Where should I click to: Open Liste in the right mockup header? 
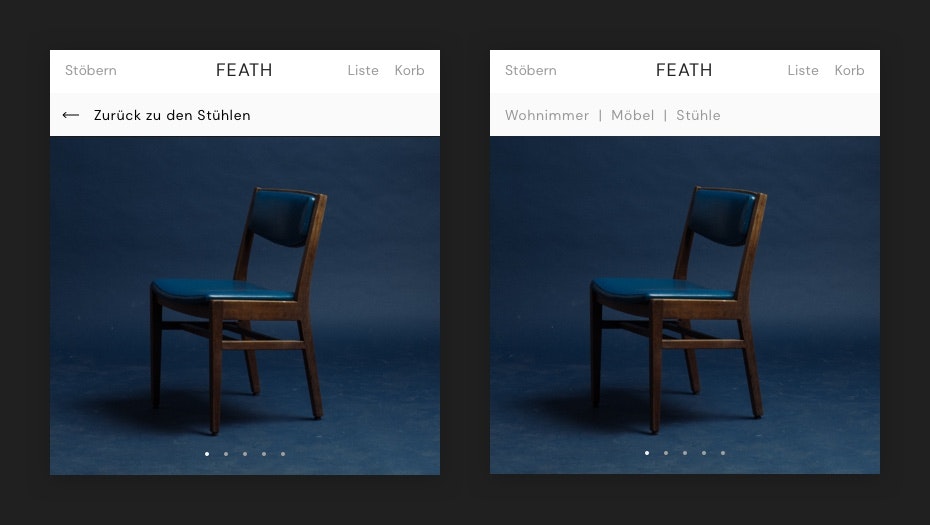[x=803, y=70]
